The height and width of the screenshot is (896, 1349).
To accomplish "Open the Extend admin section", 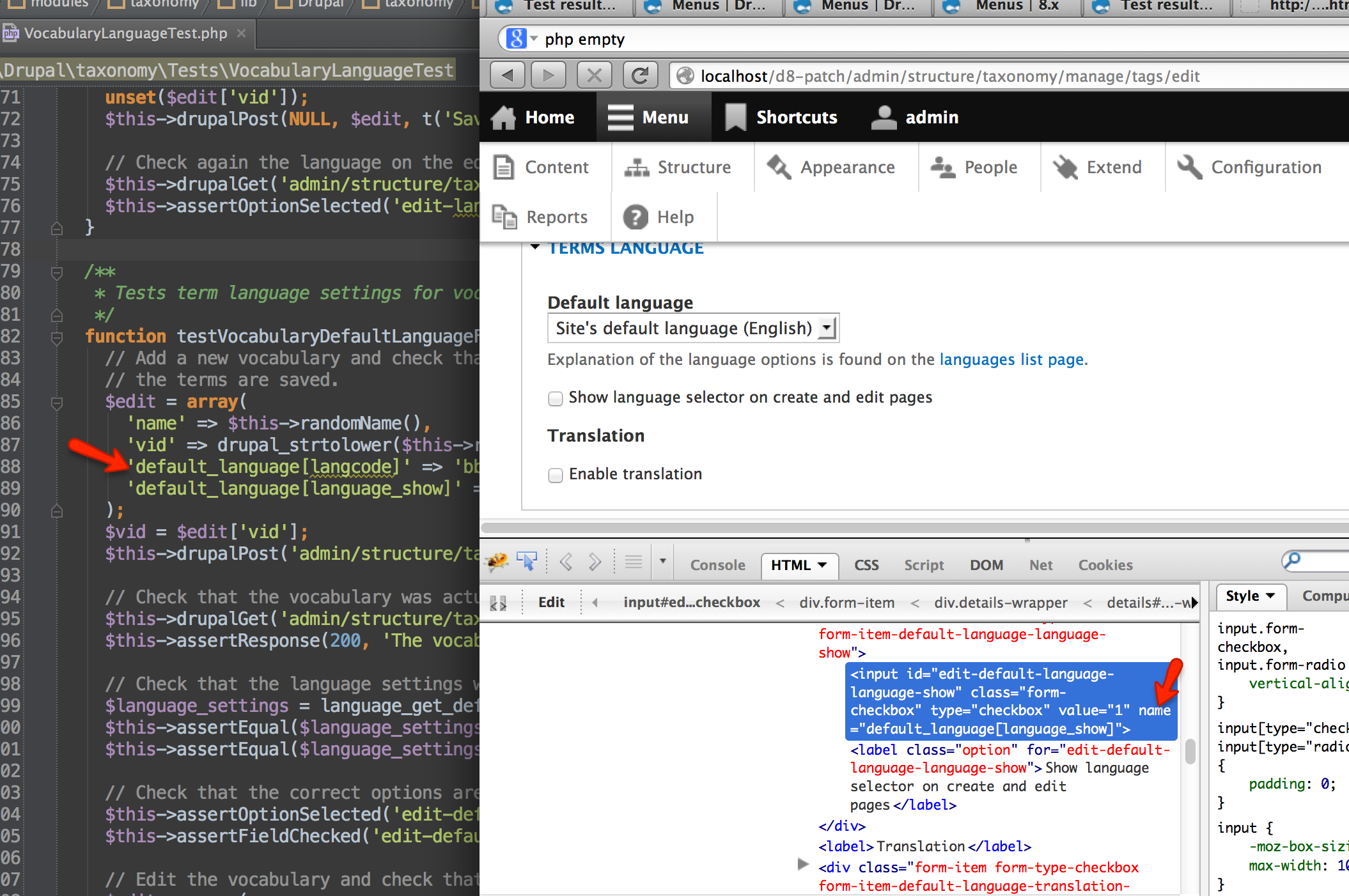I will click(x=1098, y=167).
